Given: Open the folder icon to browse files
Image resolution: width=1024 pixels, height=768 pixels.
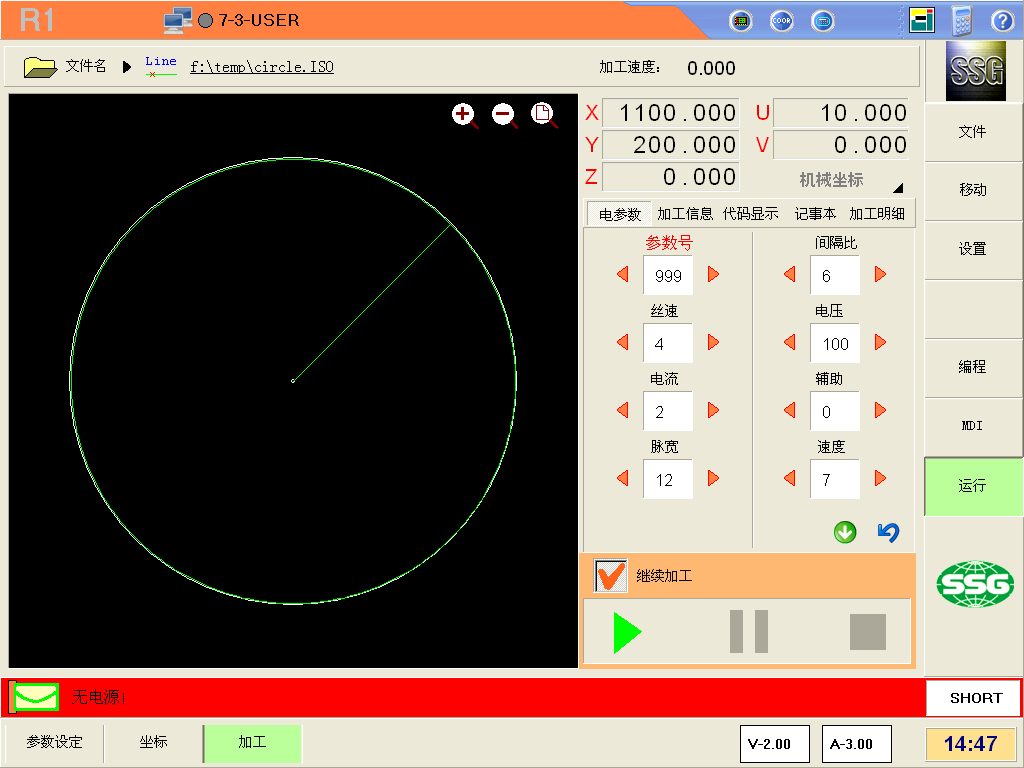Looking at the screenshot, I should (40, 67).
